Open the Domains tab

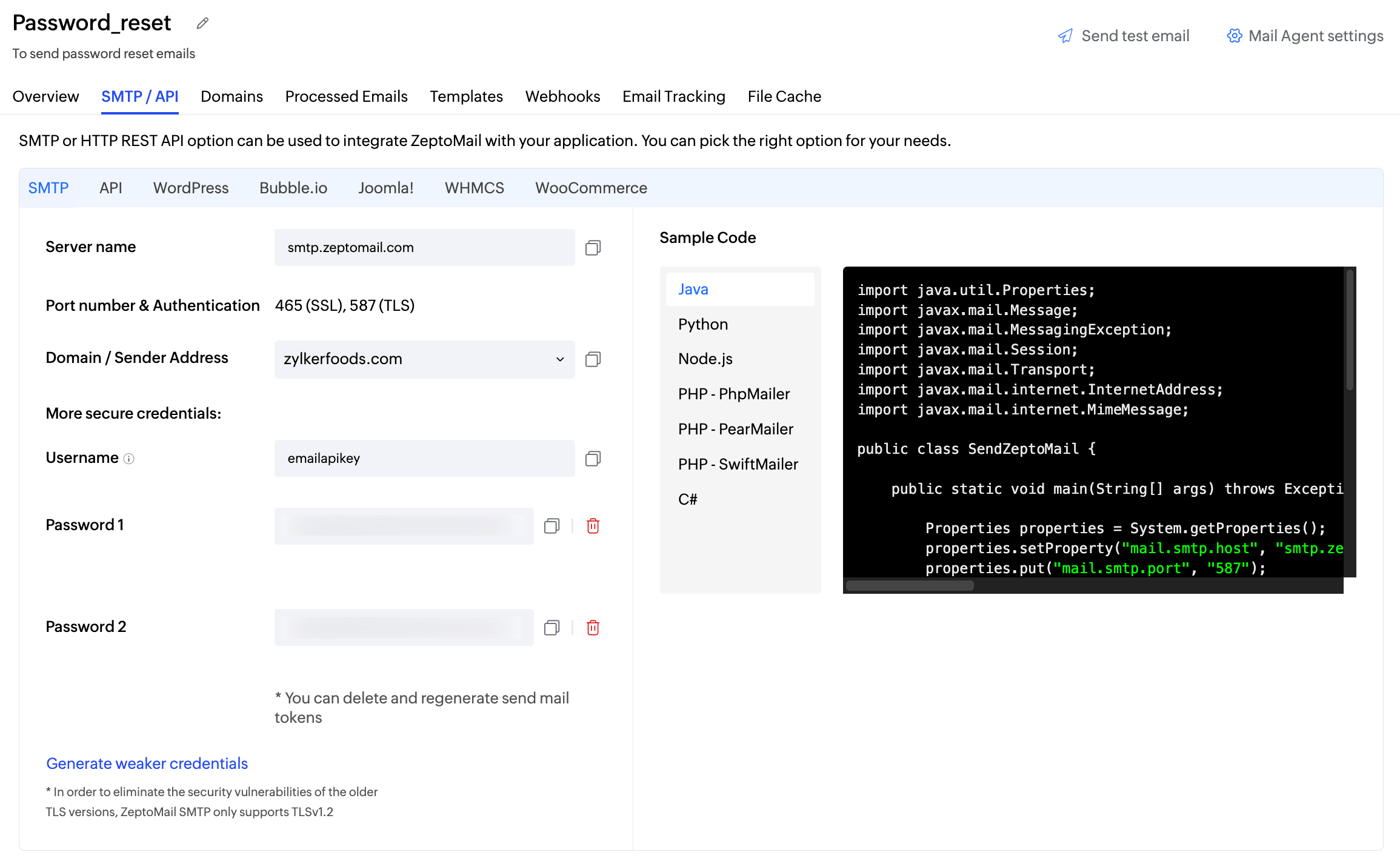click(232, 96)
